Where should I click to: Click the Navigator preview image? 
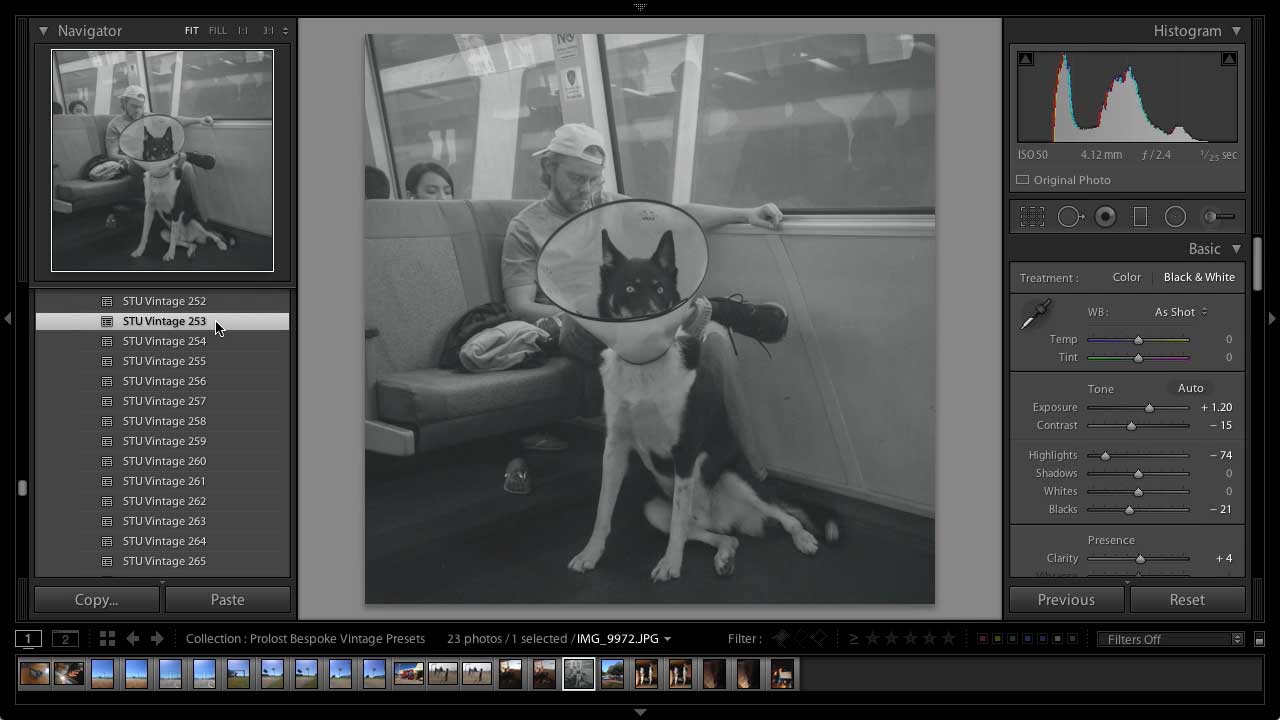[x=162, y=160]
